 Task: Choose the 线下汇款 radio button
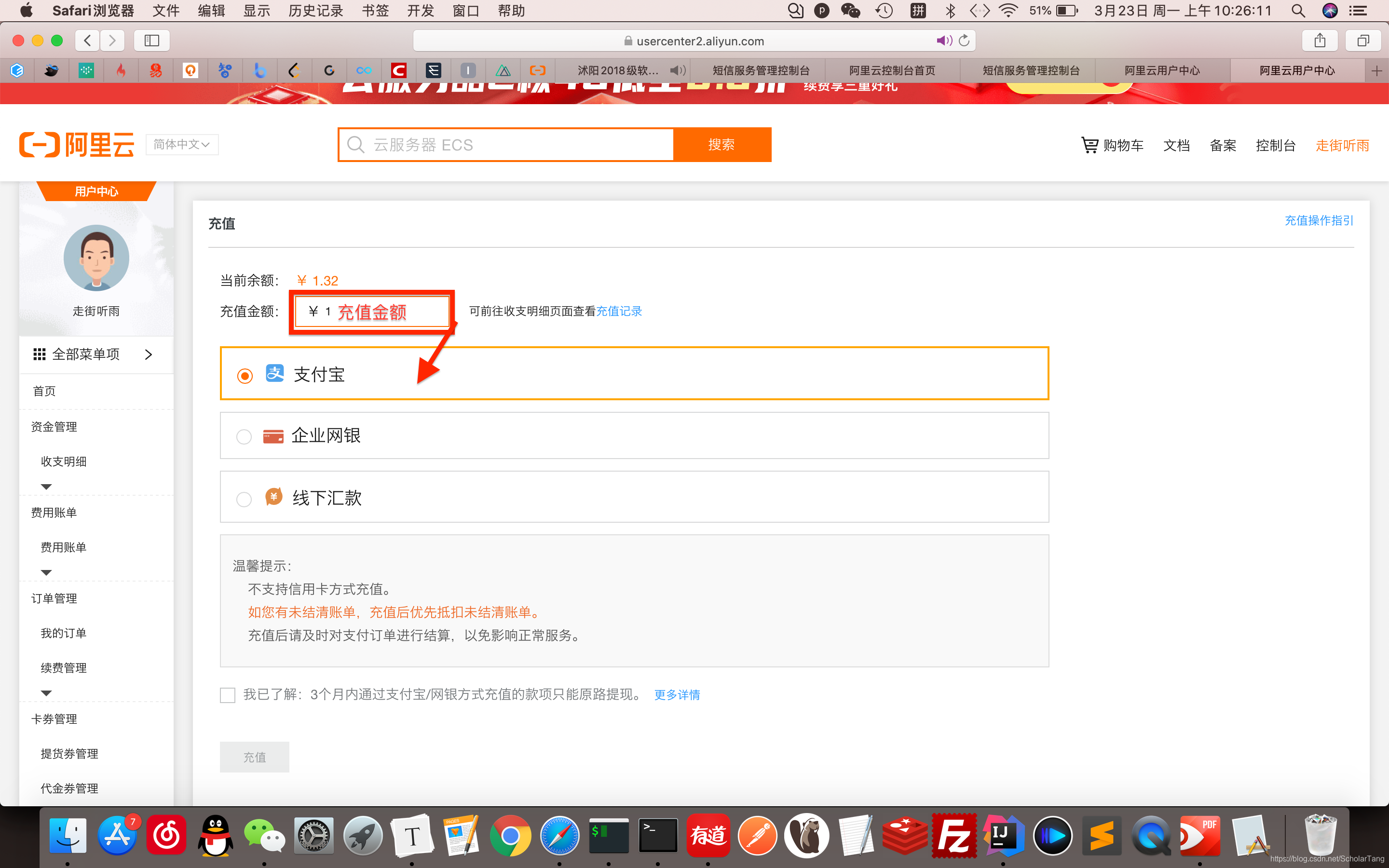(244, 500)
